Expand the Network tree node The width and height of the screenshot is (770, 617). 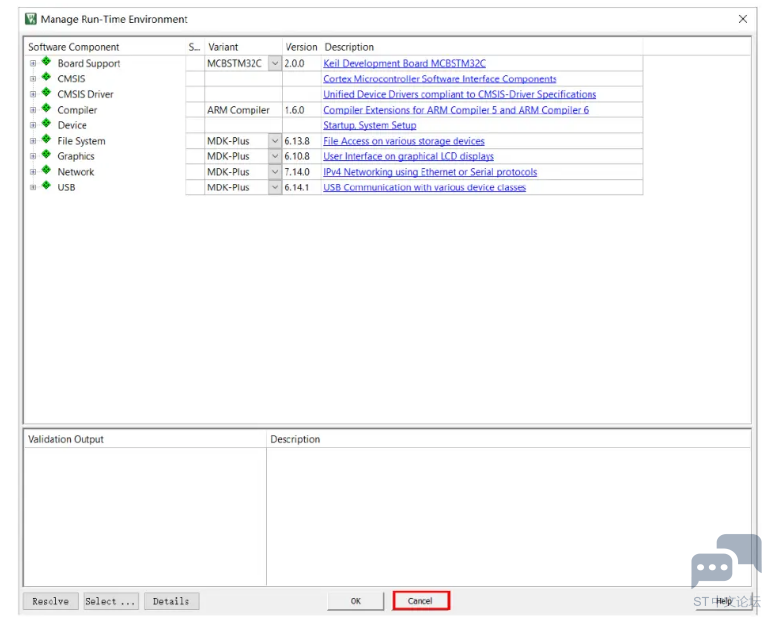click(33, 172)
